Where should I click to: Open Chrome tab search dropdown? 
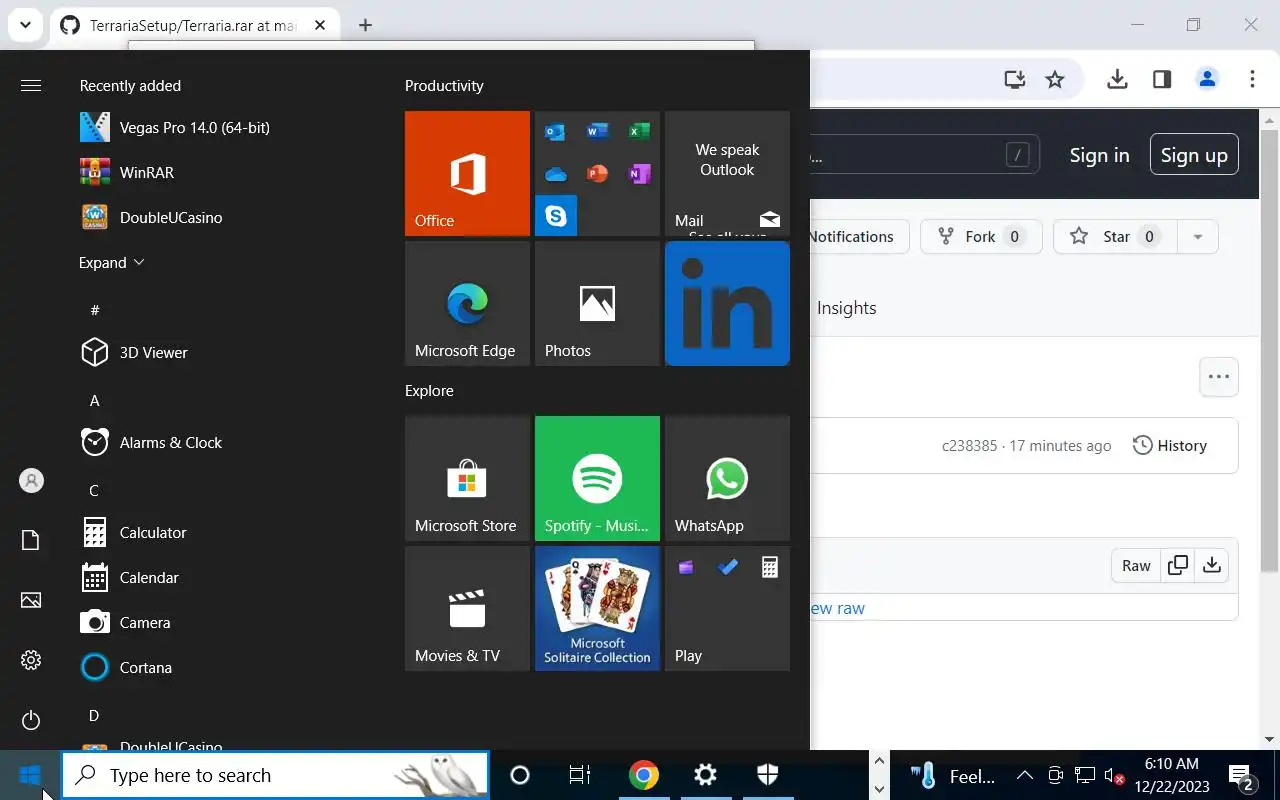[x=25, y=24]
